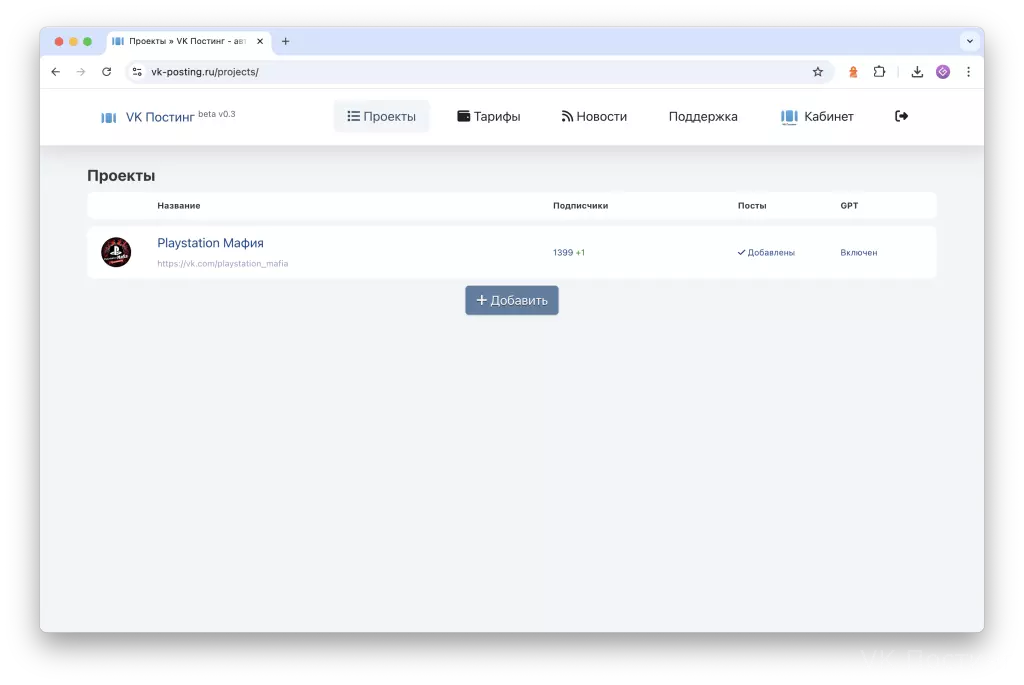1024x685 pixels.
Task: Click the 1399 subscribers count
Action: (x=562, y=253)
